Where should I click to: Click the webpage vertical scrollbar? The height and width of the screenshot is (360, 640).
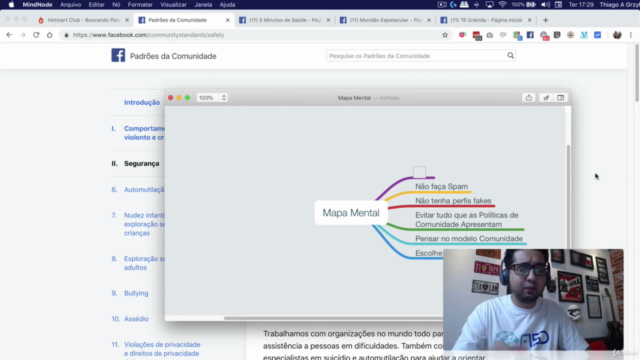coord(636,73)
